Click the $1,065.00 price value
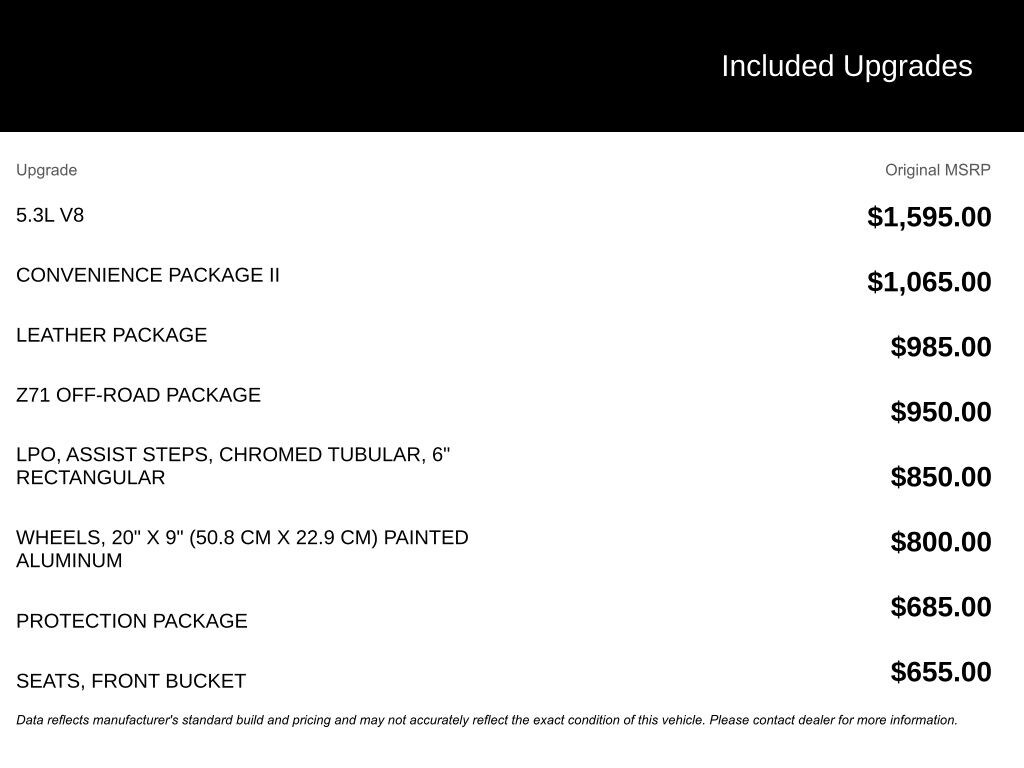This screenshot has height=768, width=1024. (x=929, y=282)
